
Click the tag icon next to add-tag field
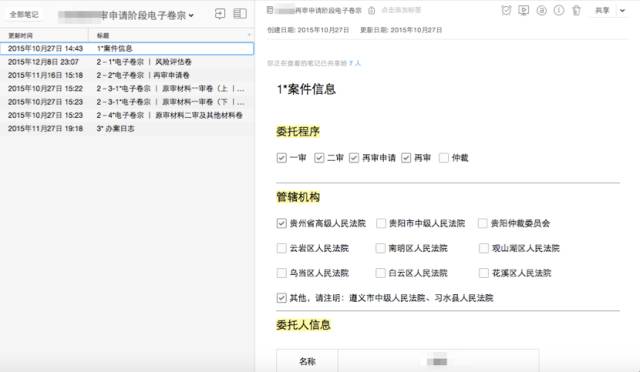371,11
